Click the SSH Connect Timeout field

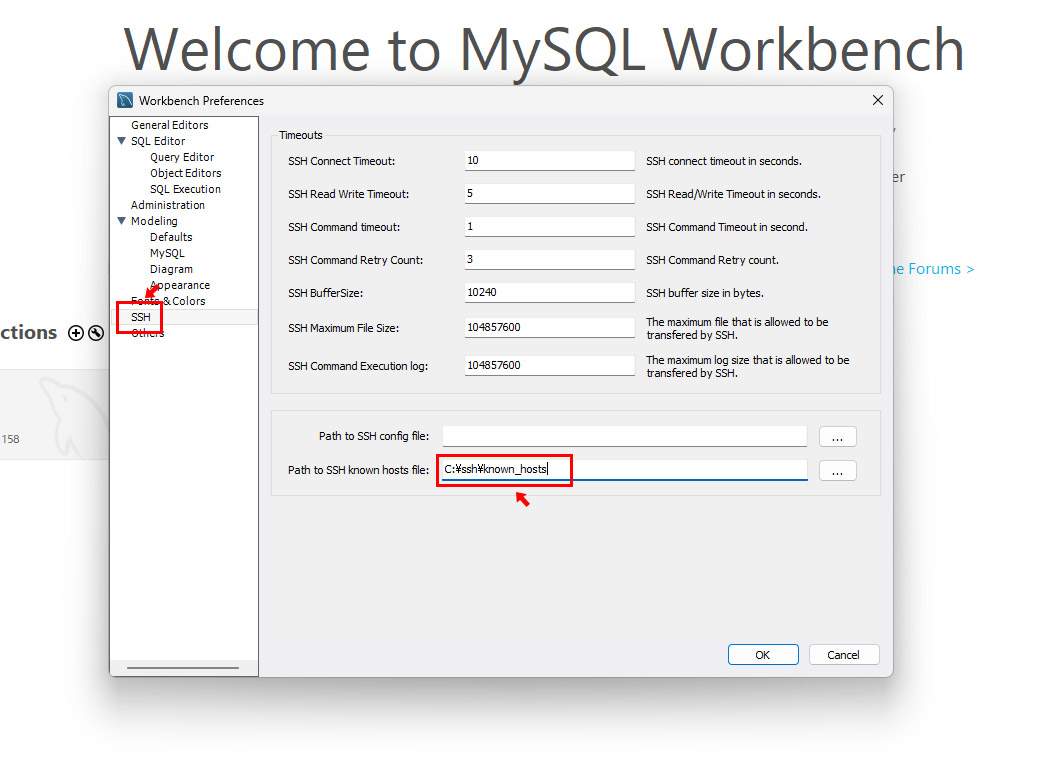click(x=550, y=160)
